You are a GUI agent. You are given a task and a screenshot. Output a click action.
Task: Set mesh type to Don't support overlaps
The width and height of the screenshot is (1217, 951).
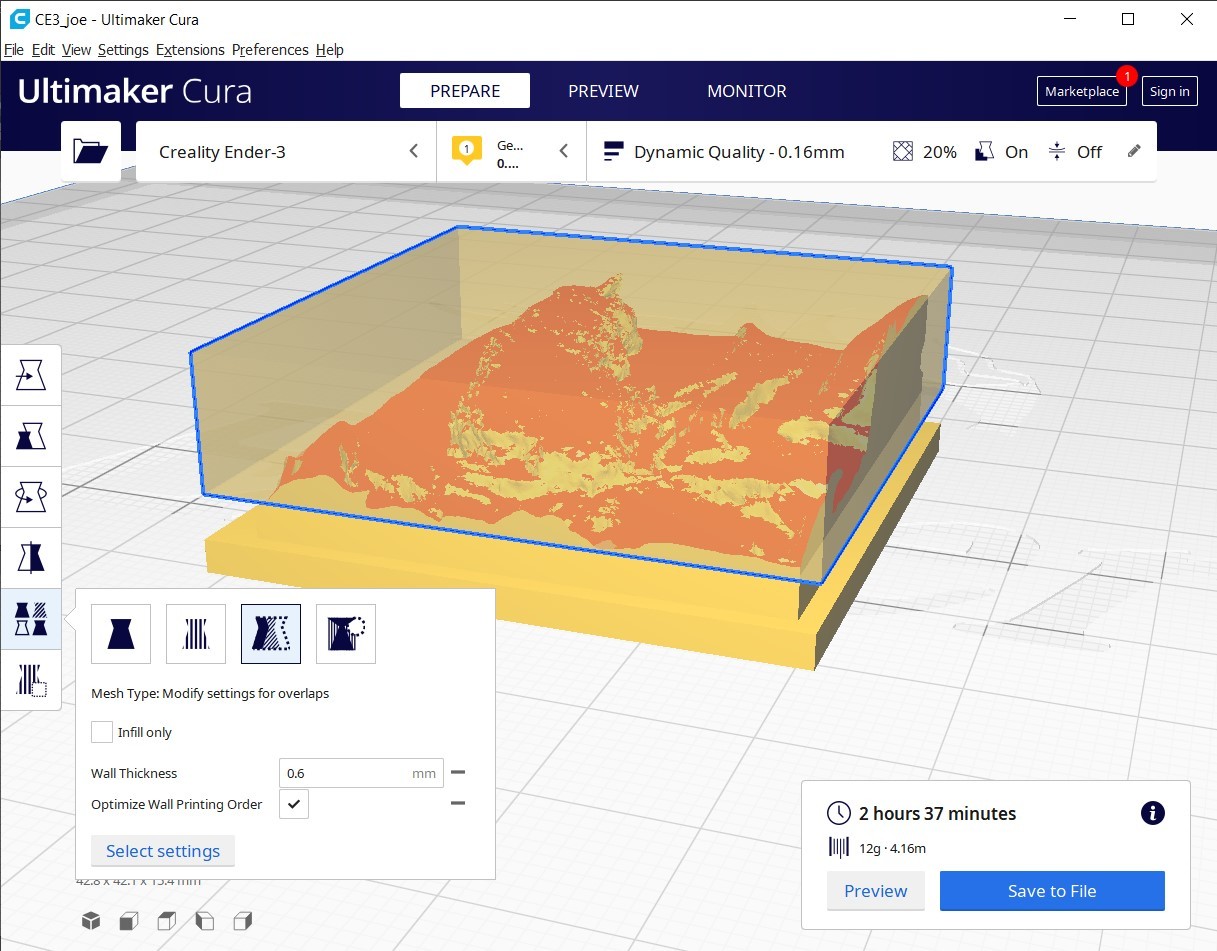[346, 634]
